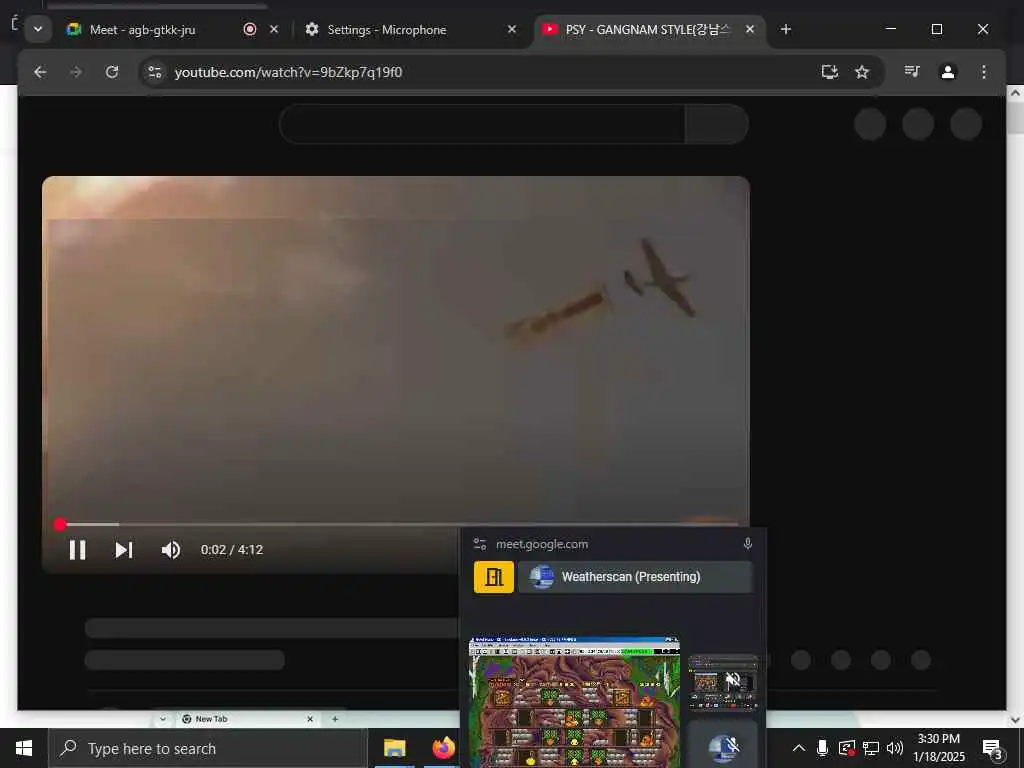This screenshot has width=1024, height=768.
Task: Show hidden system tray icons
Action: point(799,748)
